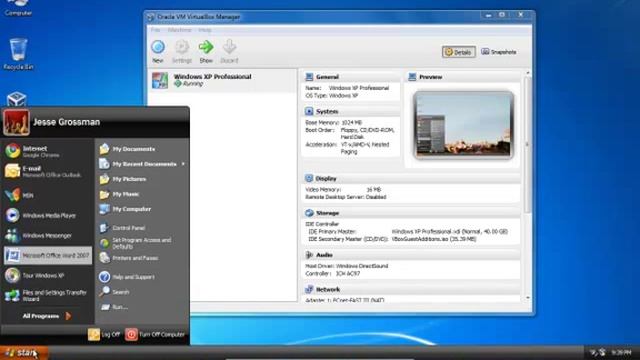Click the Video Memory value text
640x360 pixels.
click(373, 189)
